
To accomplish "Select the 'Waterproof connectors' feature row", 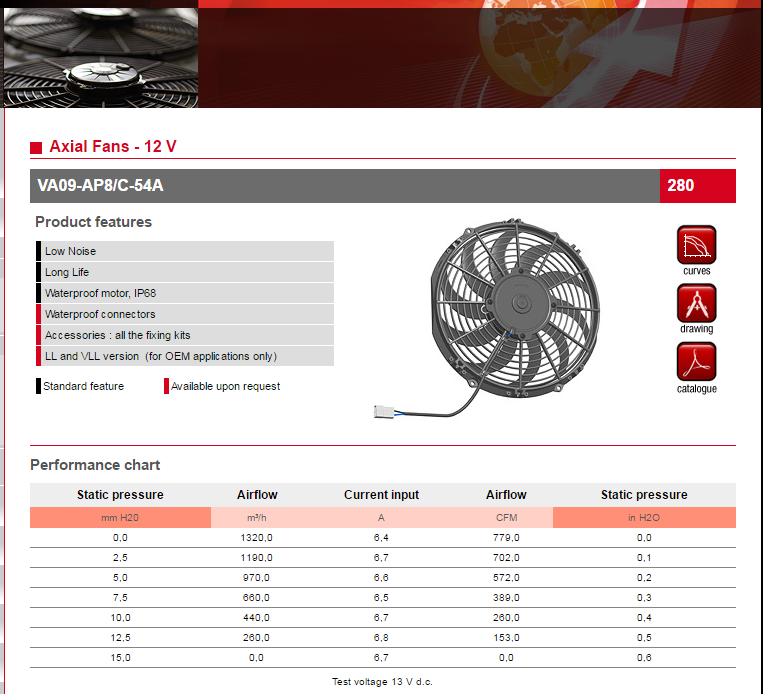I will point(185,314).
